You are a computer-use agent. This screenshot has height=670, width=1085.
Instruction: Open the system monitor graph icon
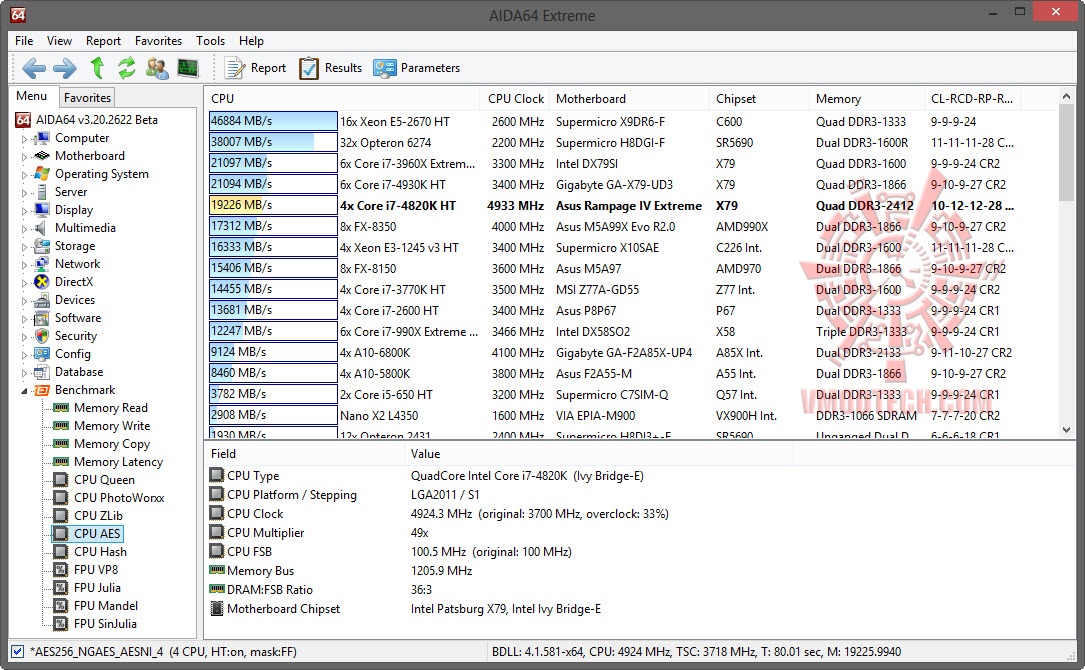tap(188, 68)
